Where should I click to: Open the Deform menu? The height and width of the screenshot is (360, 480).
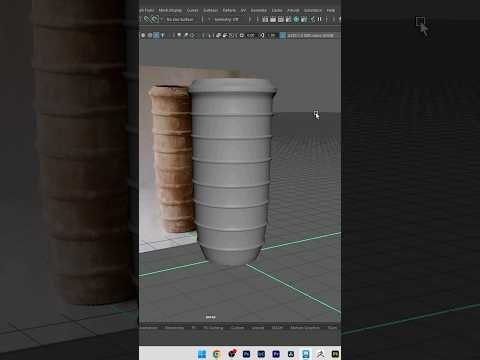[x=229, y=10]
